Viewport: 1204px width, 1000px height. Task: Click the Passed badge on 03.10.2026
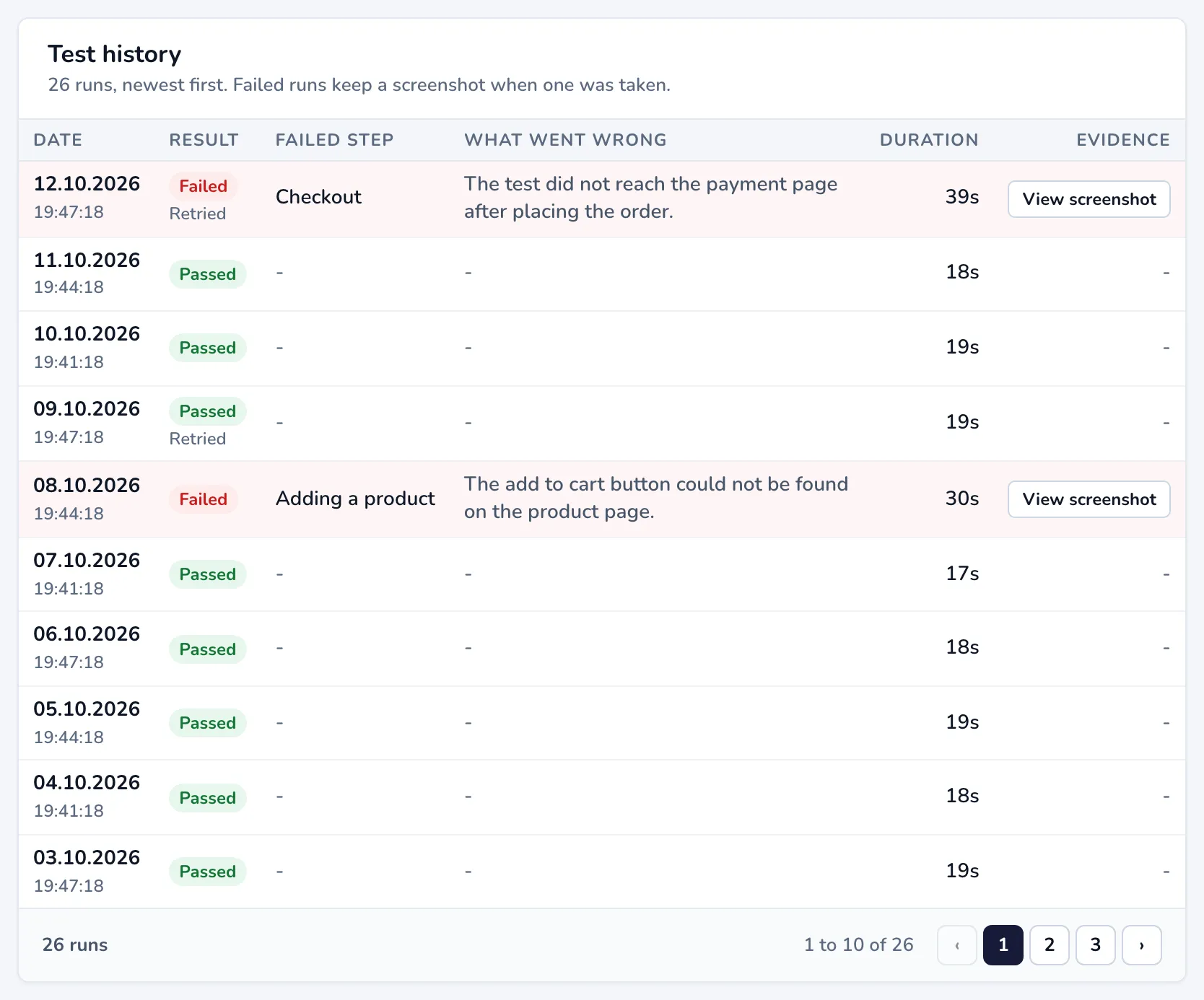(x=208, y=872)
